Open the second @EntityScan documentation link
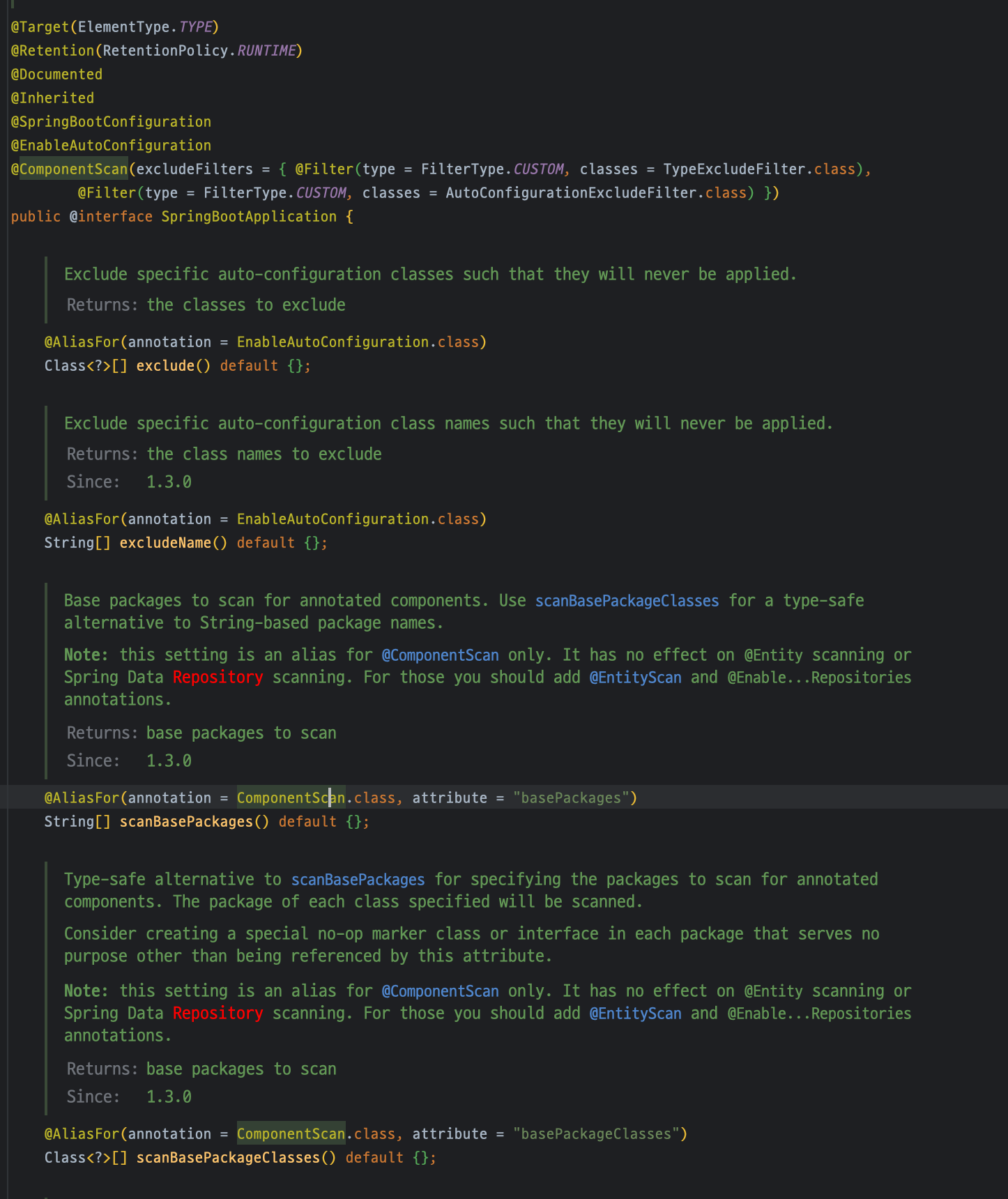 [x=635, y=1014]
